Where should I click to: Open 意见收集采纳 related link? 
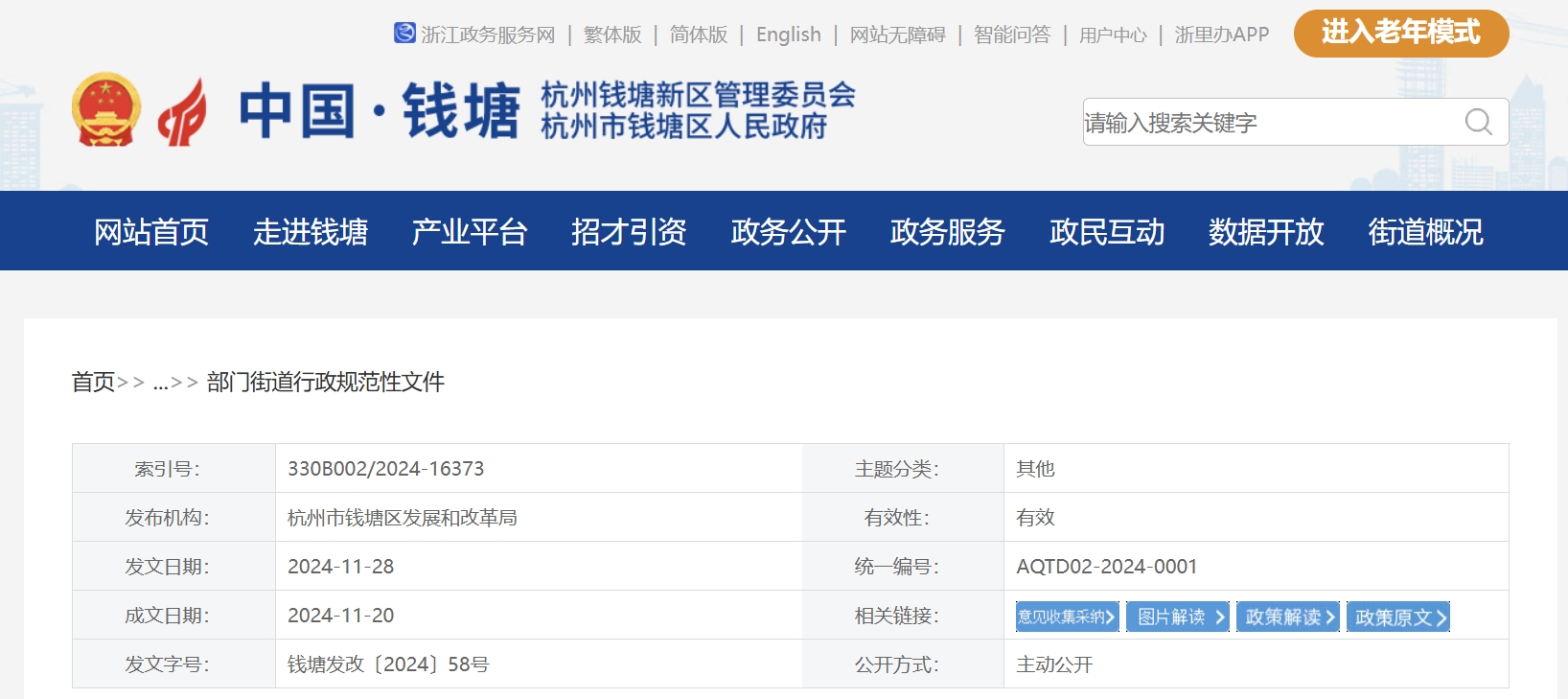tap(1067, 617)
